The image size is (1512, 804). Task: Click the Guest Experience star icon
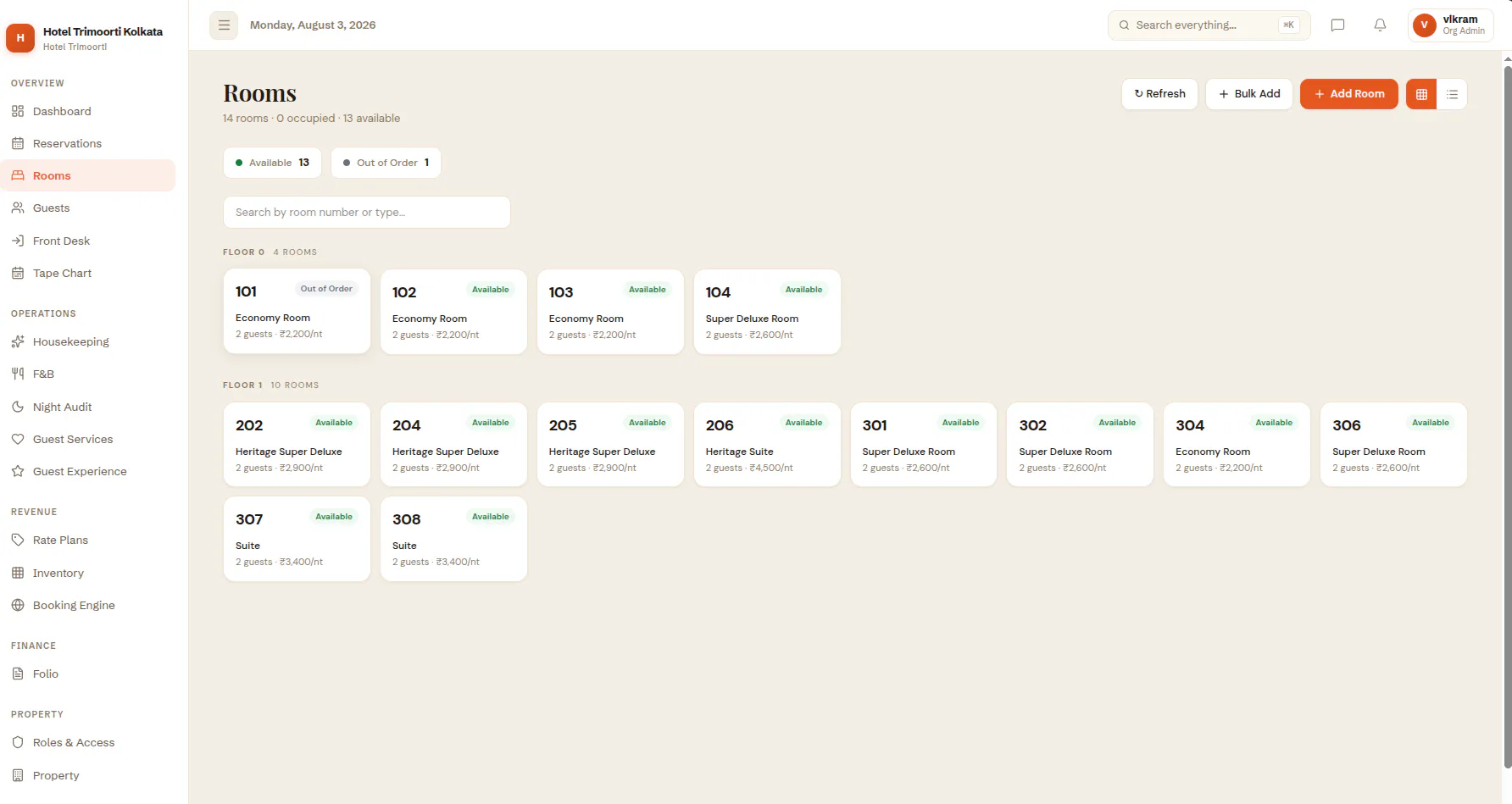[18, 471]
